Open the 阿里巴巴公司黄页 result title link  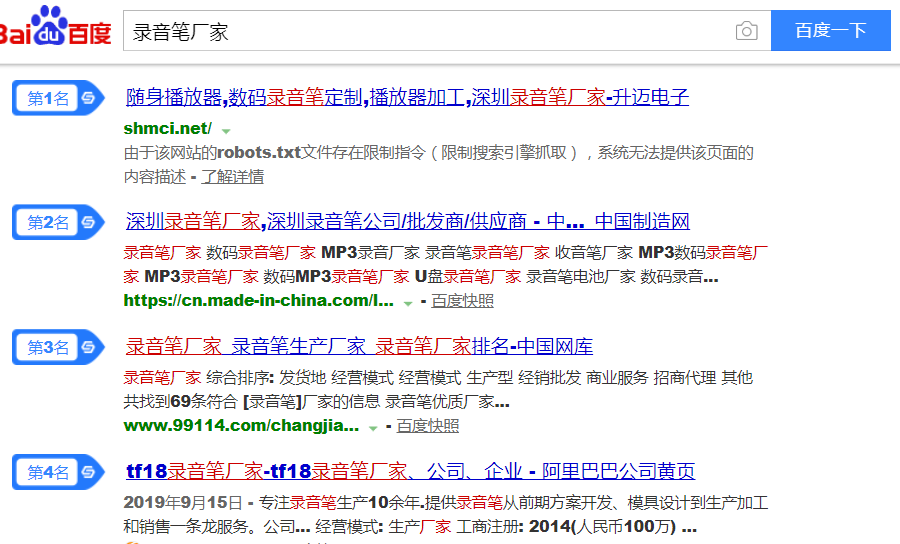click(x=410, y=471)
